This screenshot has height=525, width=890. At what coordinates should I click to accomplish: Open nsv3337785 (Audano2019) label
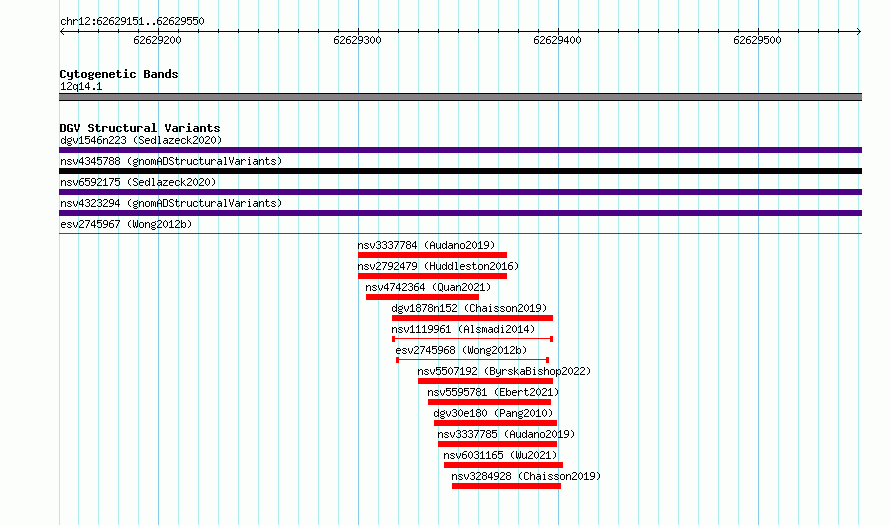click(506, 434)
